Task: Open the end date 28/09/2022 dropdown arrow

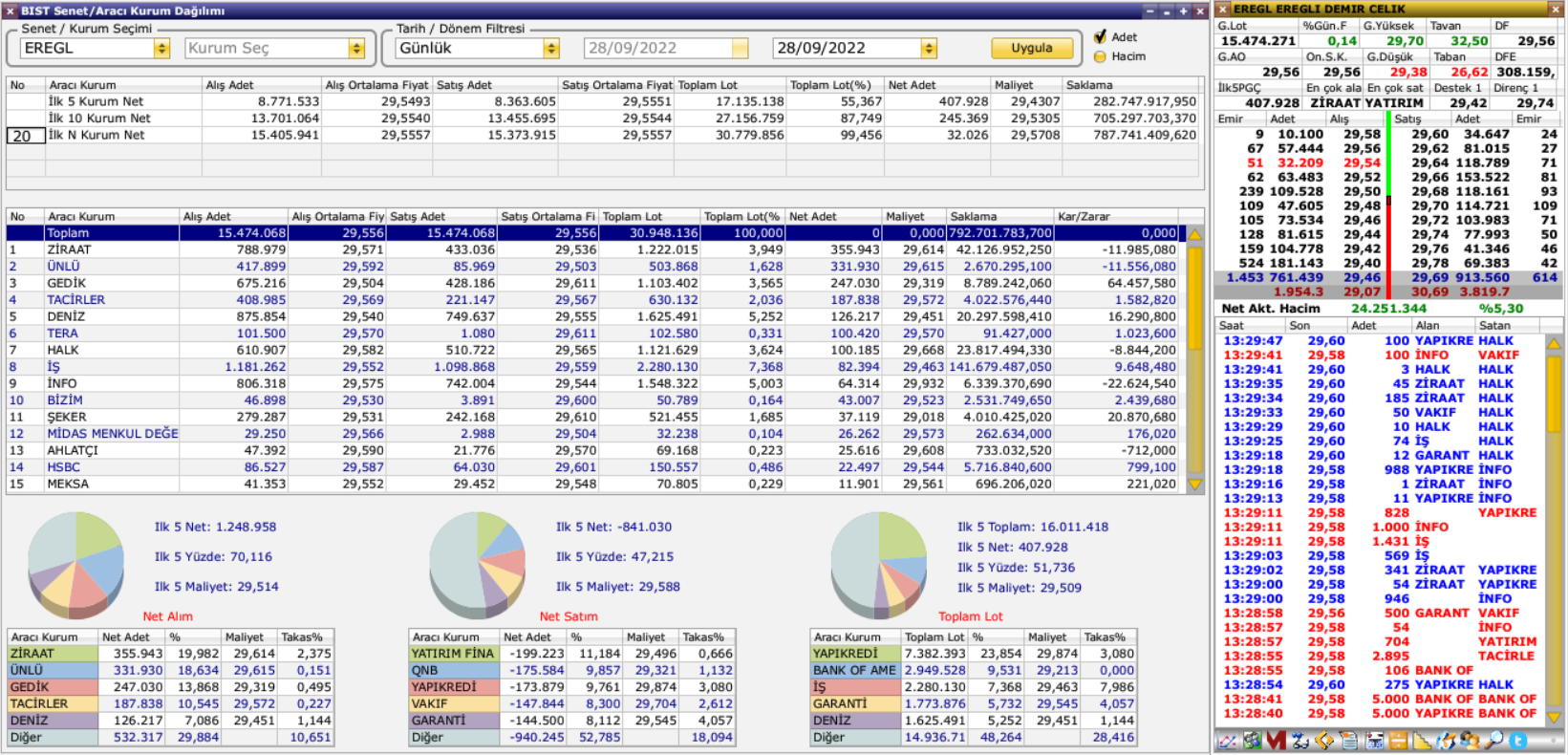Action: 929,48
